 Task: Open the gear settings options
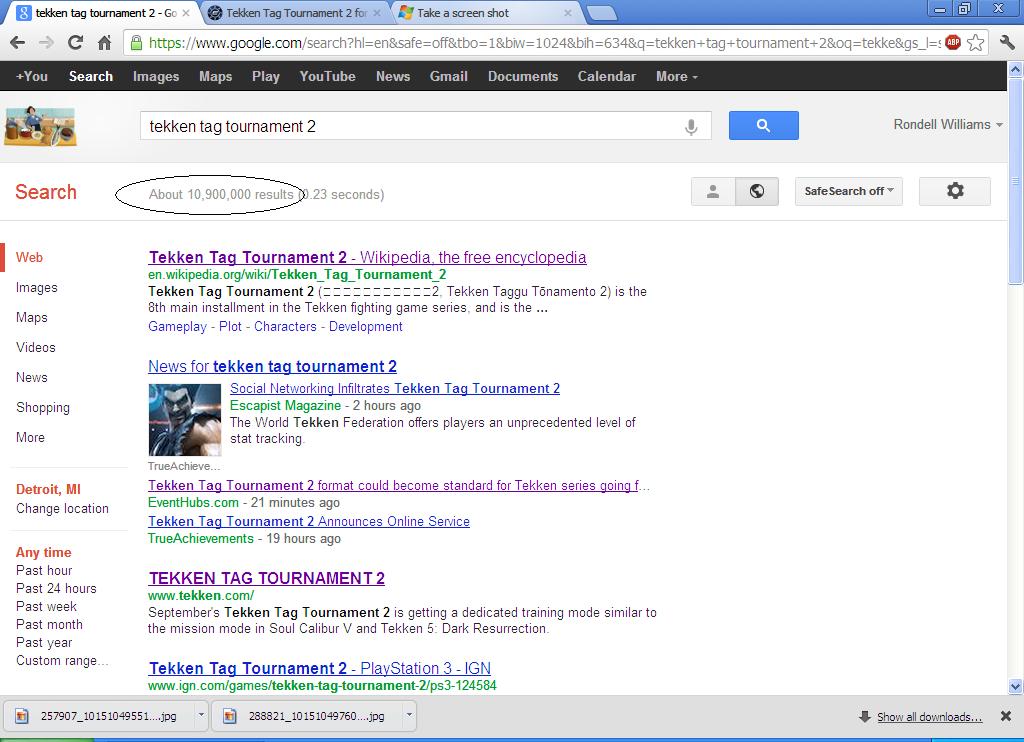click(x=954, y=191)
